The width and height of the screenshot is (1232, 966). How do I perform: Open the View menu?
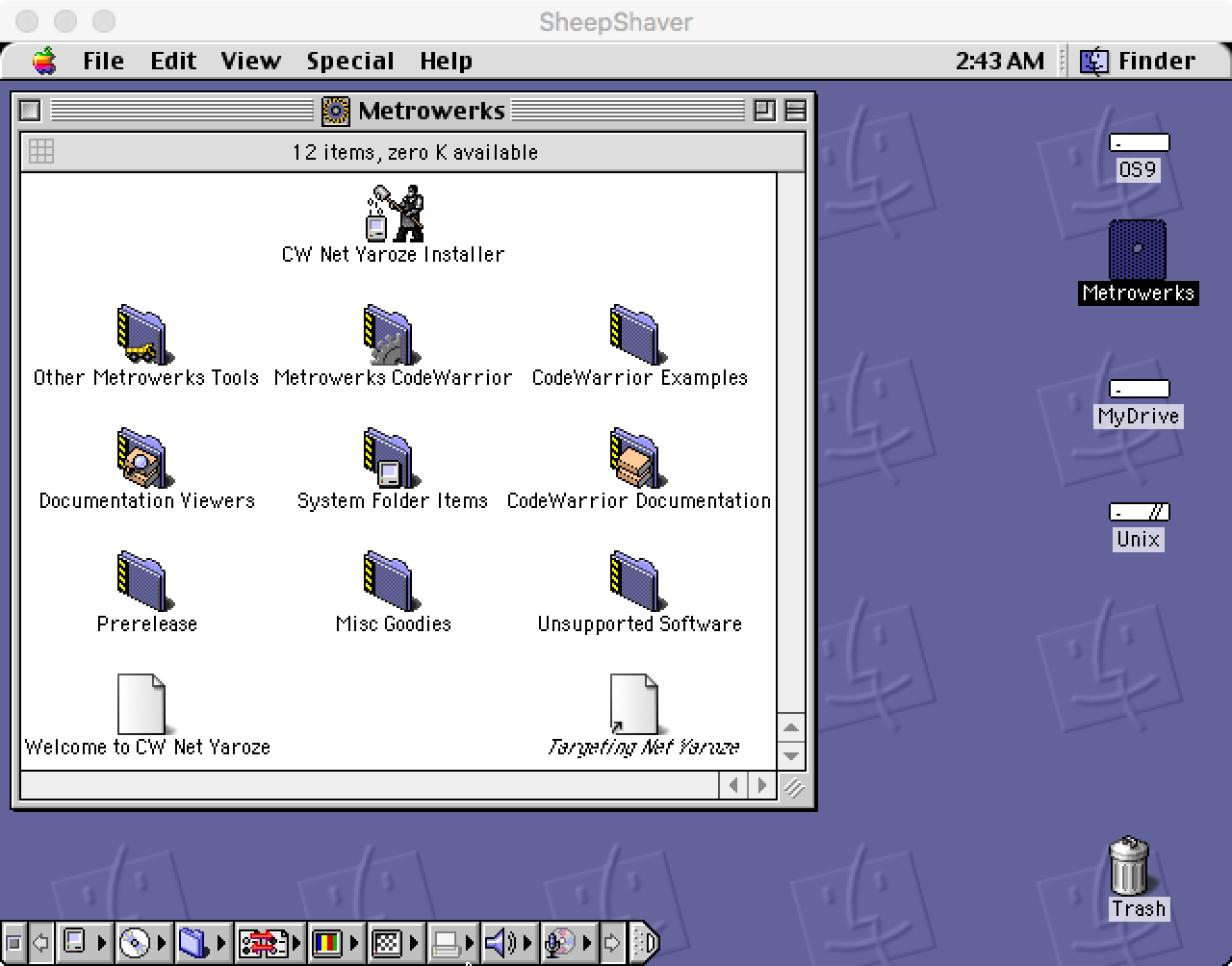pos(250,61)
